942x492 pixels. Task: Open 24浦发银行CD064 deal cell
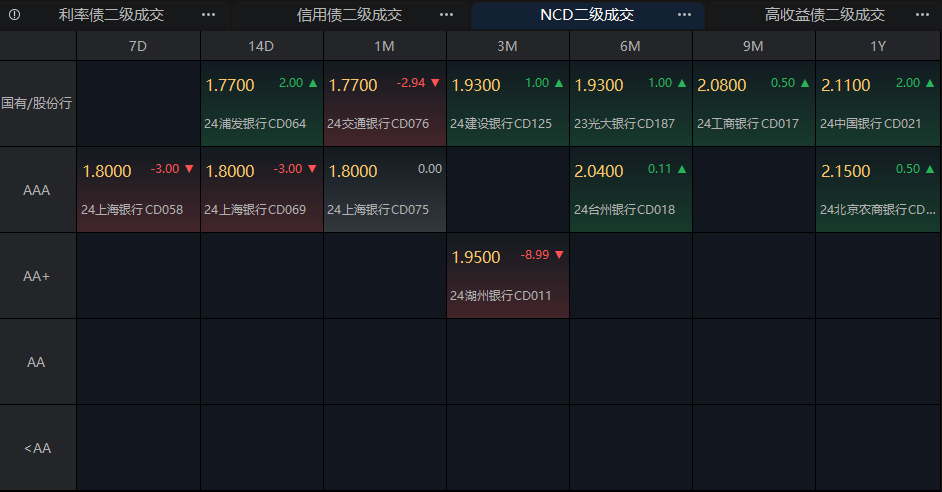tap(262, 103)
